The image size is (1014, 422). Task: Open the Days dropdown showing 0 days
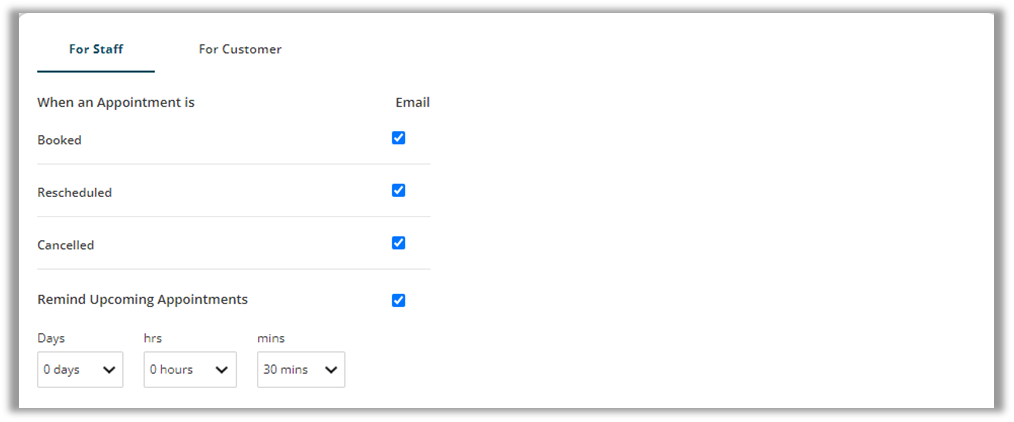pos(80,369)
